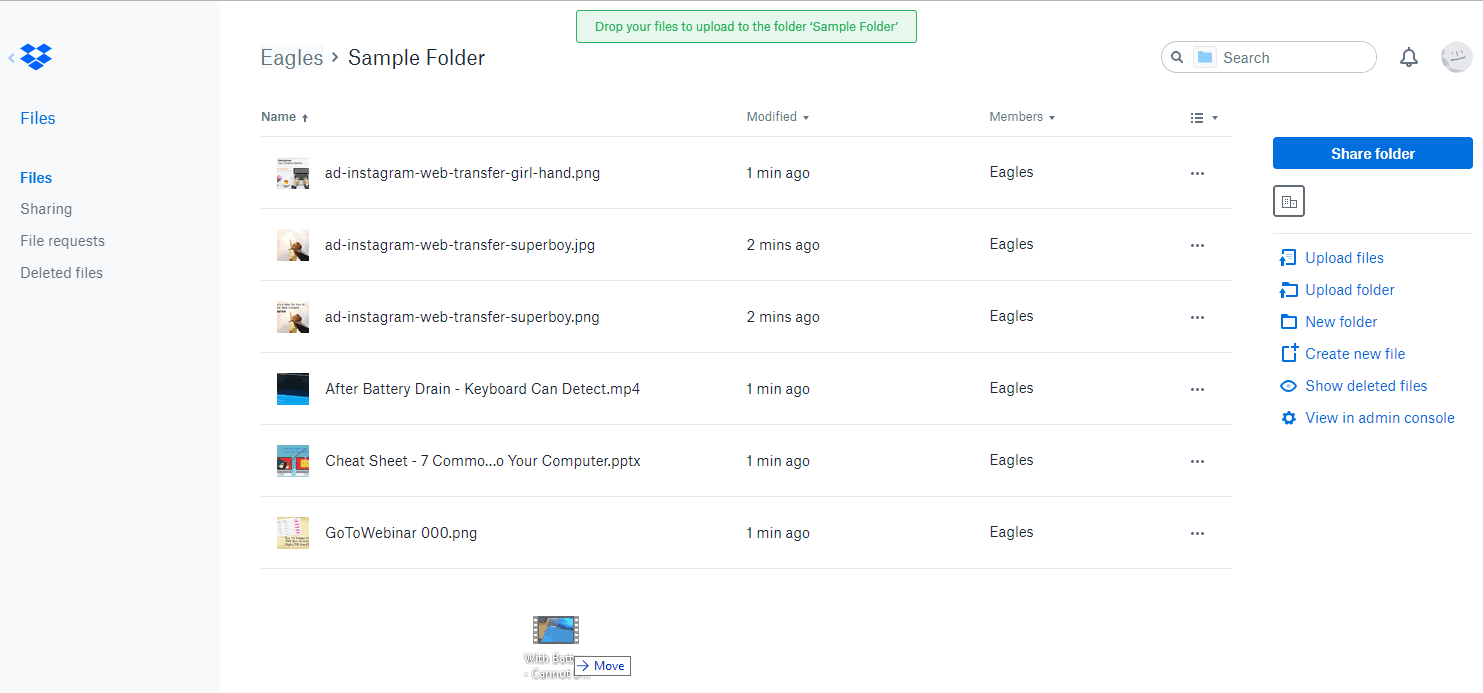Click the team folder icon below Share folder
1483x693 pixels.
click(x=1289, y=201)
